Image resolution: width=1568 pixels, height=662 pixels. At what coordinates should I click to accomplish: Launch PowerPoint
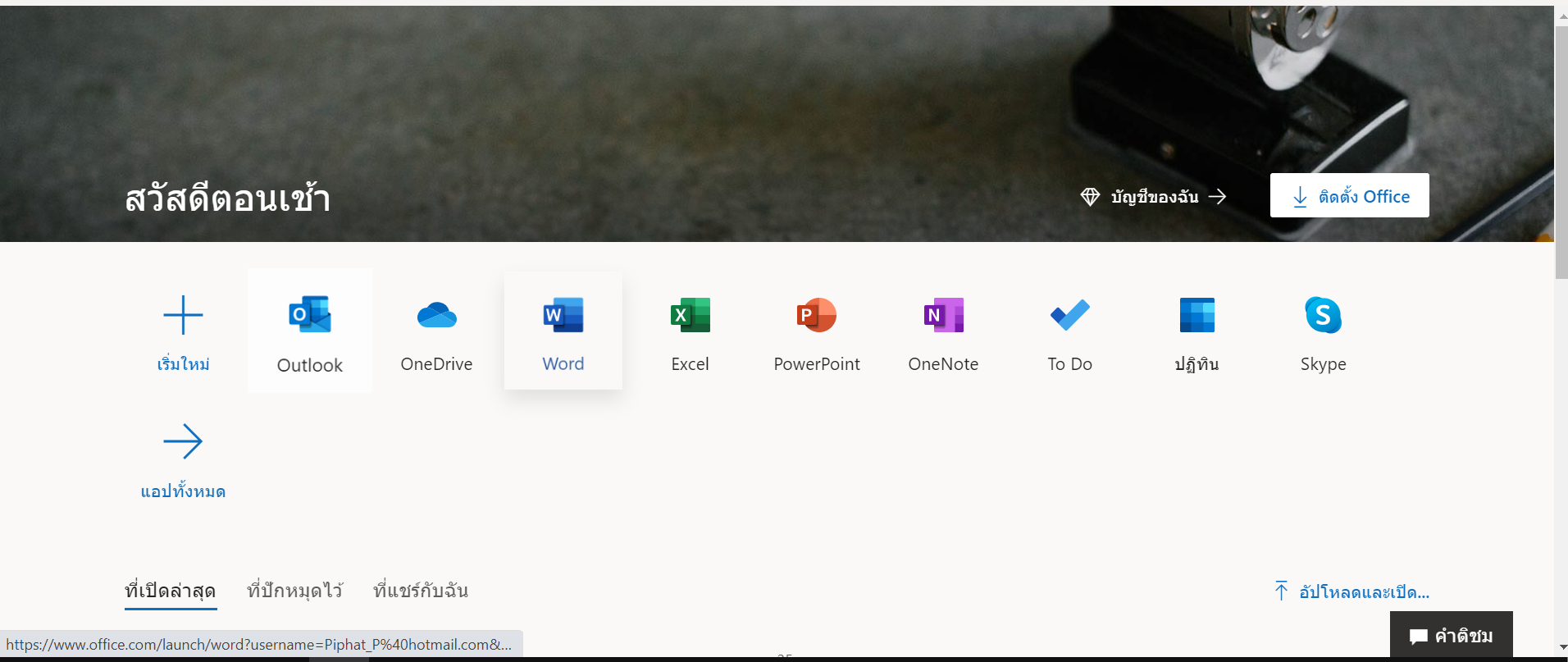tap(817, 331)
